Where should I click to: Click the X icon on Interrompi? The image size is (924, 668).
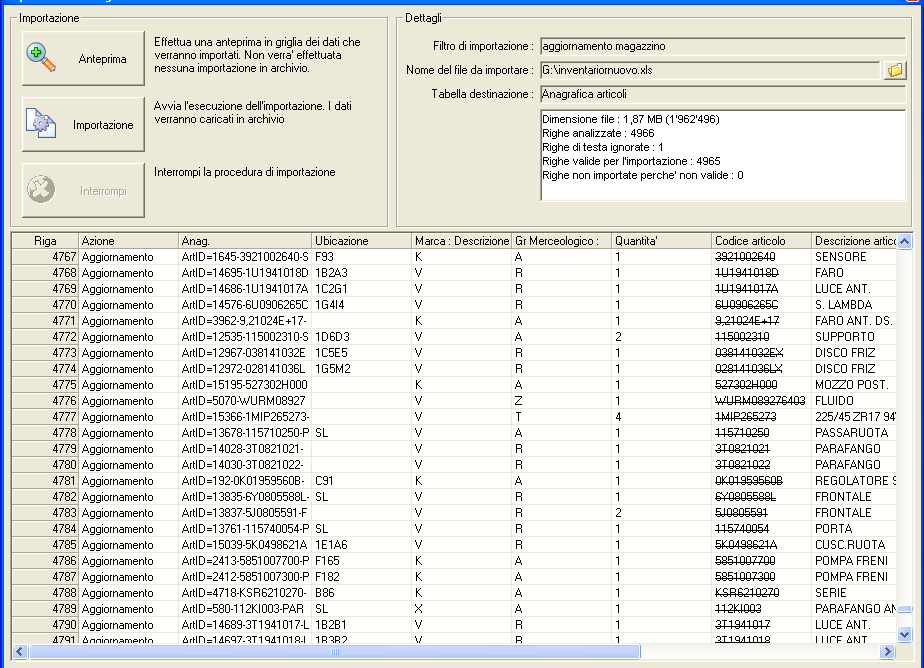(41, 190)
